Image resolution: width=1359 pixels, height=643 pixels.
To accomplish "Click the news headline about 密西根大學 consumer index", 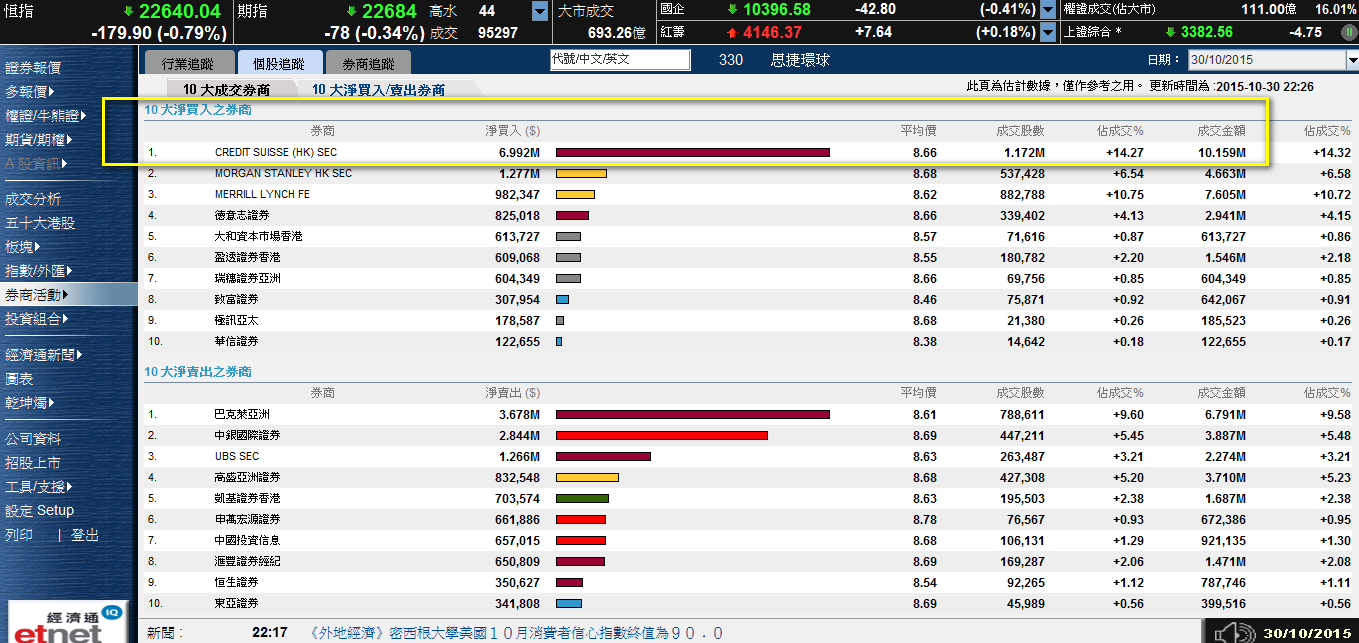I will pos(516,633).
